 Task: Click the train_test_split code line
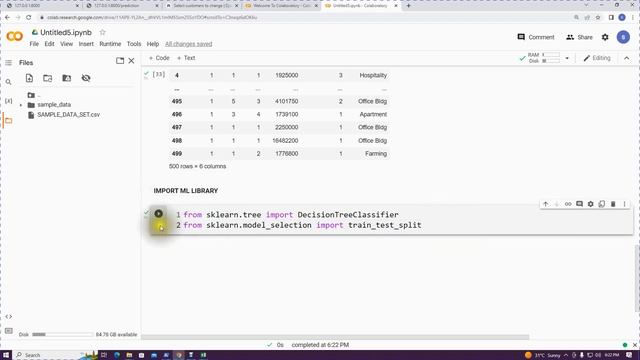(302, 225)
